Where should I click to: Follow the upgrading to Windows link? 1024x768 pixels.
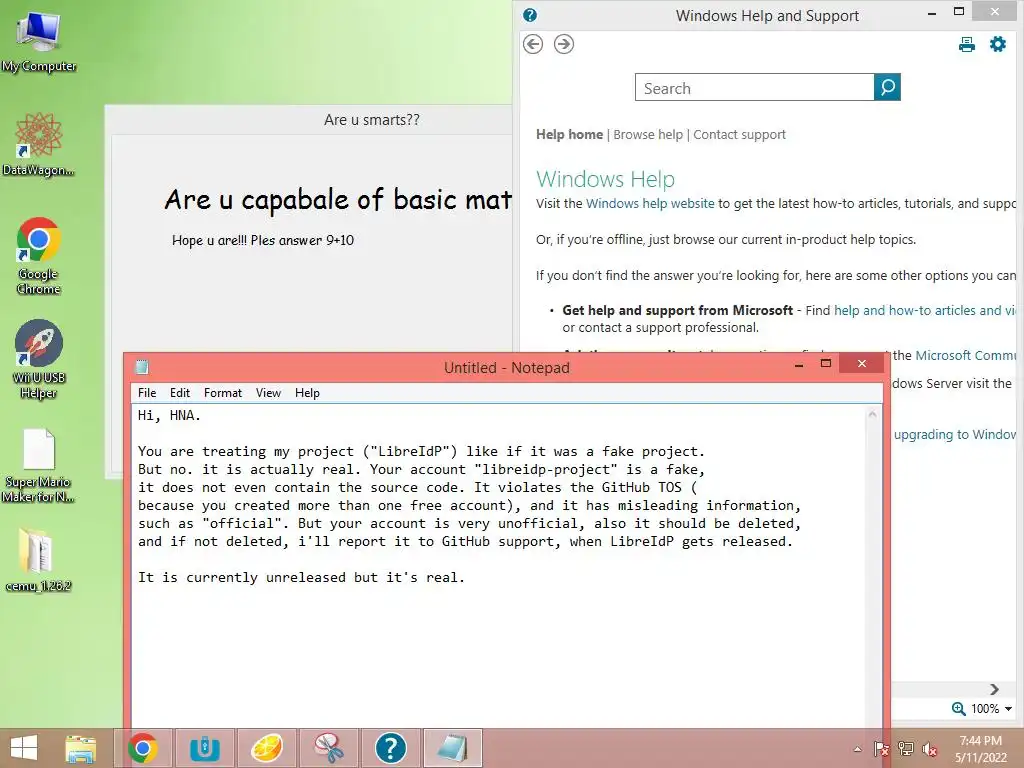[x=955, y=434]
